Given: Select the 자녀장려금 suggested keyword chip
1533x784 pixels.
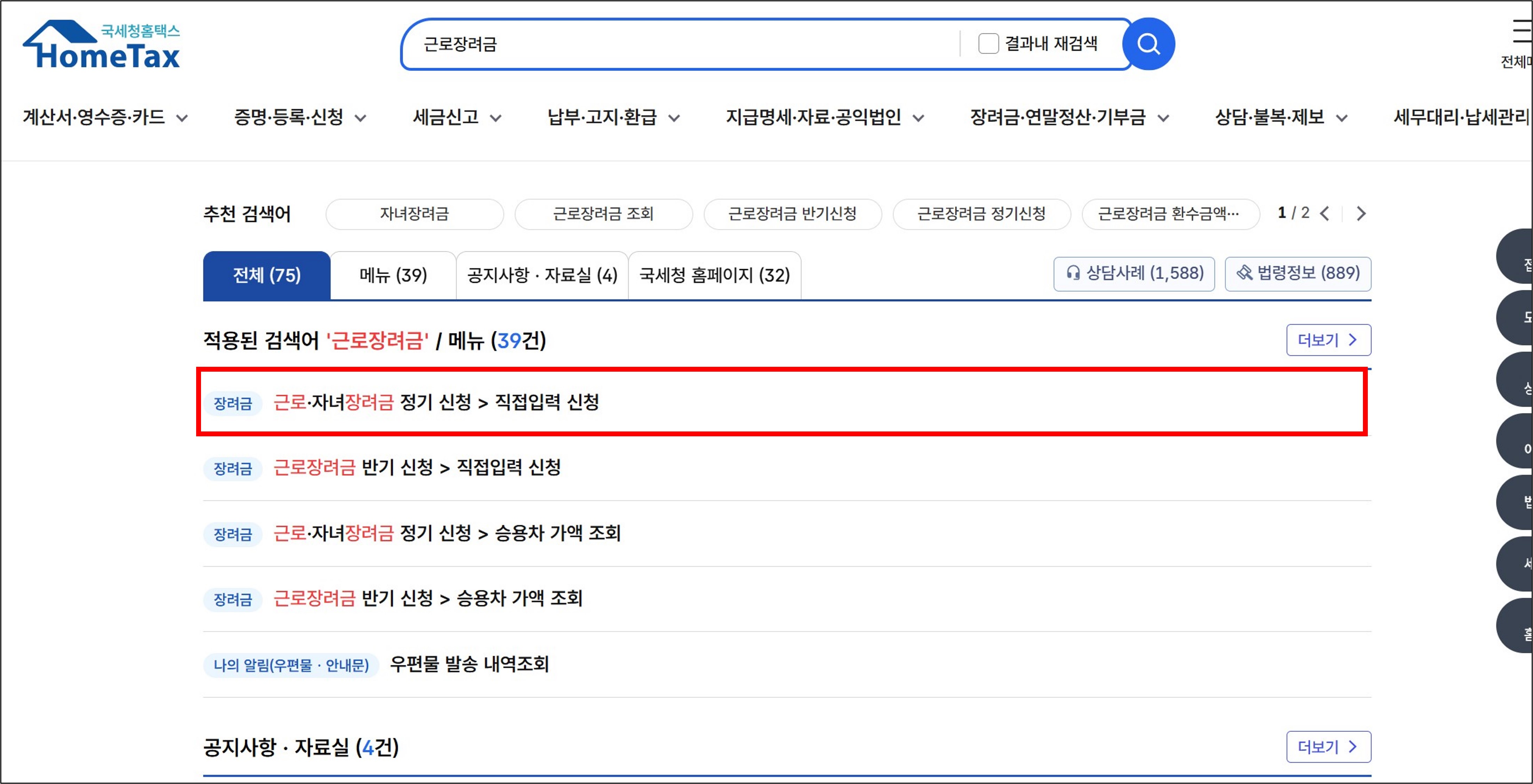Looking at the screenshot, I should (x=414, y=214).
